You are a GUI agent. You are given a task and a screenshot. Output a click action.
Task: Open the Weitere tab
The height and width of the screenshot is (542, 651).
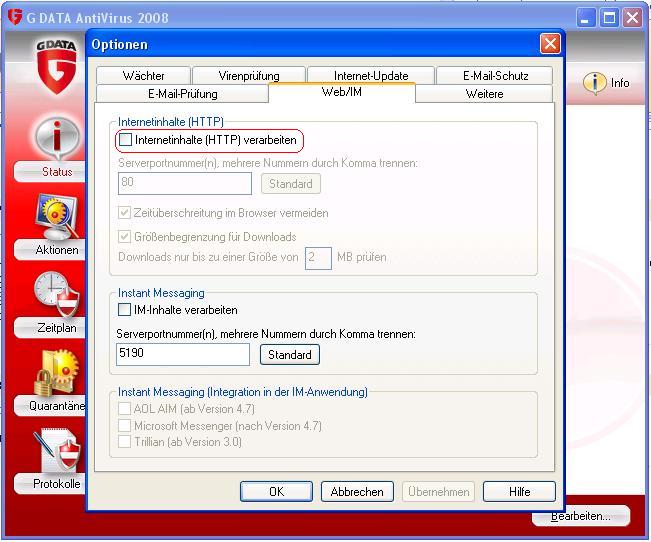click(x=484, y=94)
